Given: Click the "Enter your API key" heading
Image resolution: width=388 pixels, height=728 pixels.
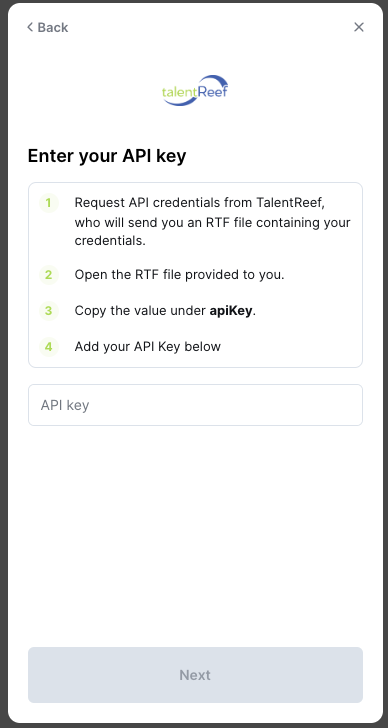Looking at the screenshot, I should [x=107, y=156].
